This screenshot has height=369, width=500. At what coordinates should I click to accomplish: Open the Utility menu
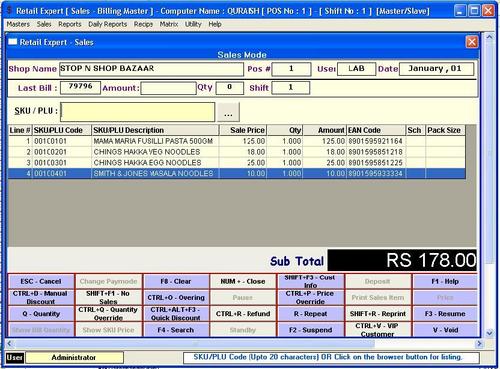(x=193, y=24)
